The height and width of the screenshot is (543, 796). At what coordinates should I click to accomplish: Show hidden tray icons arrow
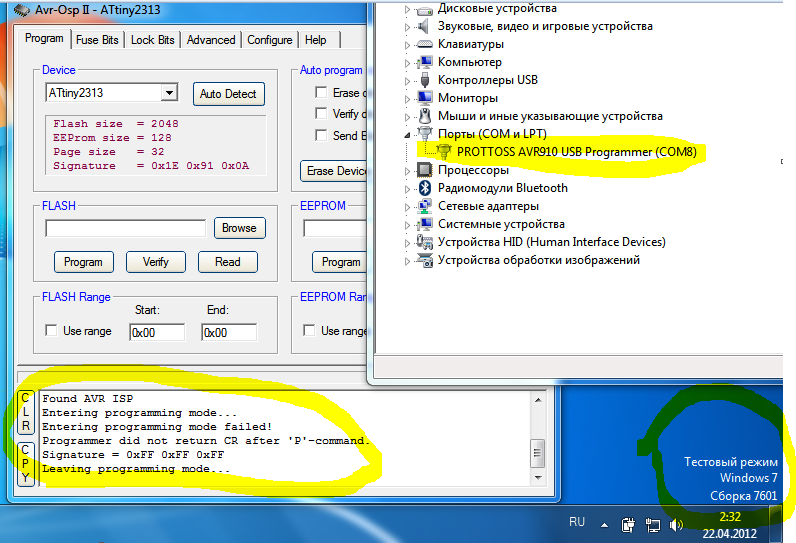pyautogui.click(x=604, y=524)
